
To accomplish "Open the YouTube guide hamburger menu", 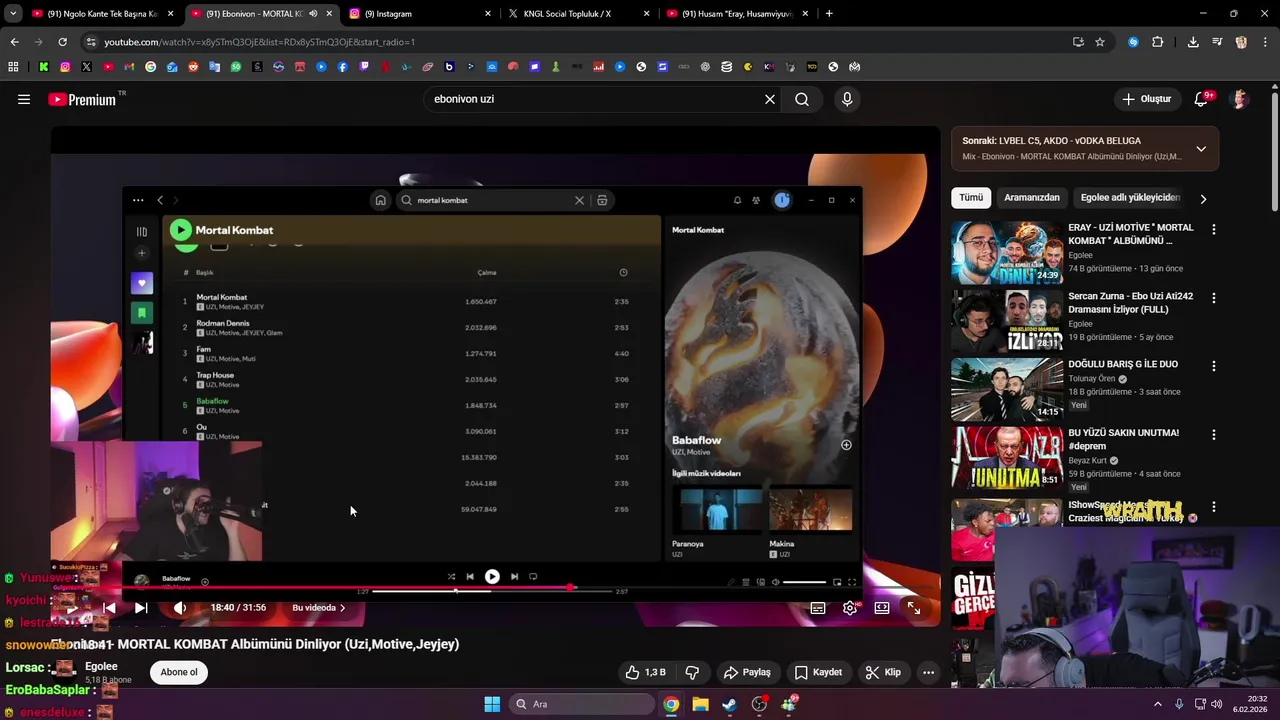I will [x=24, y=99].
